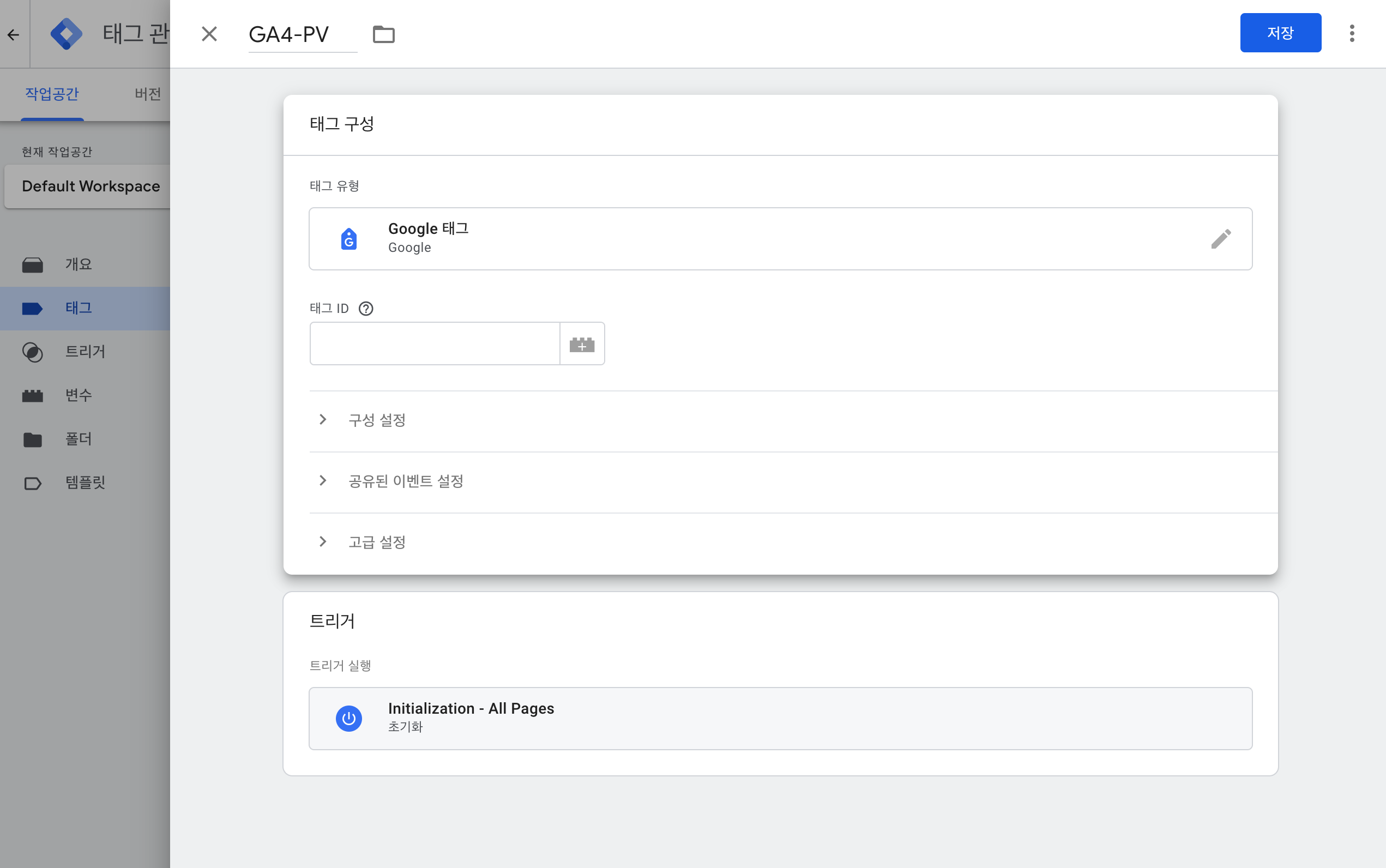Screen dimensions: 1386x868
Task: Focus the 태그 ID input field
Action: [x=435, y=343]
